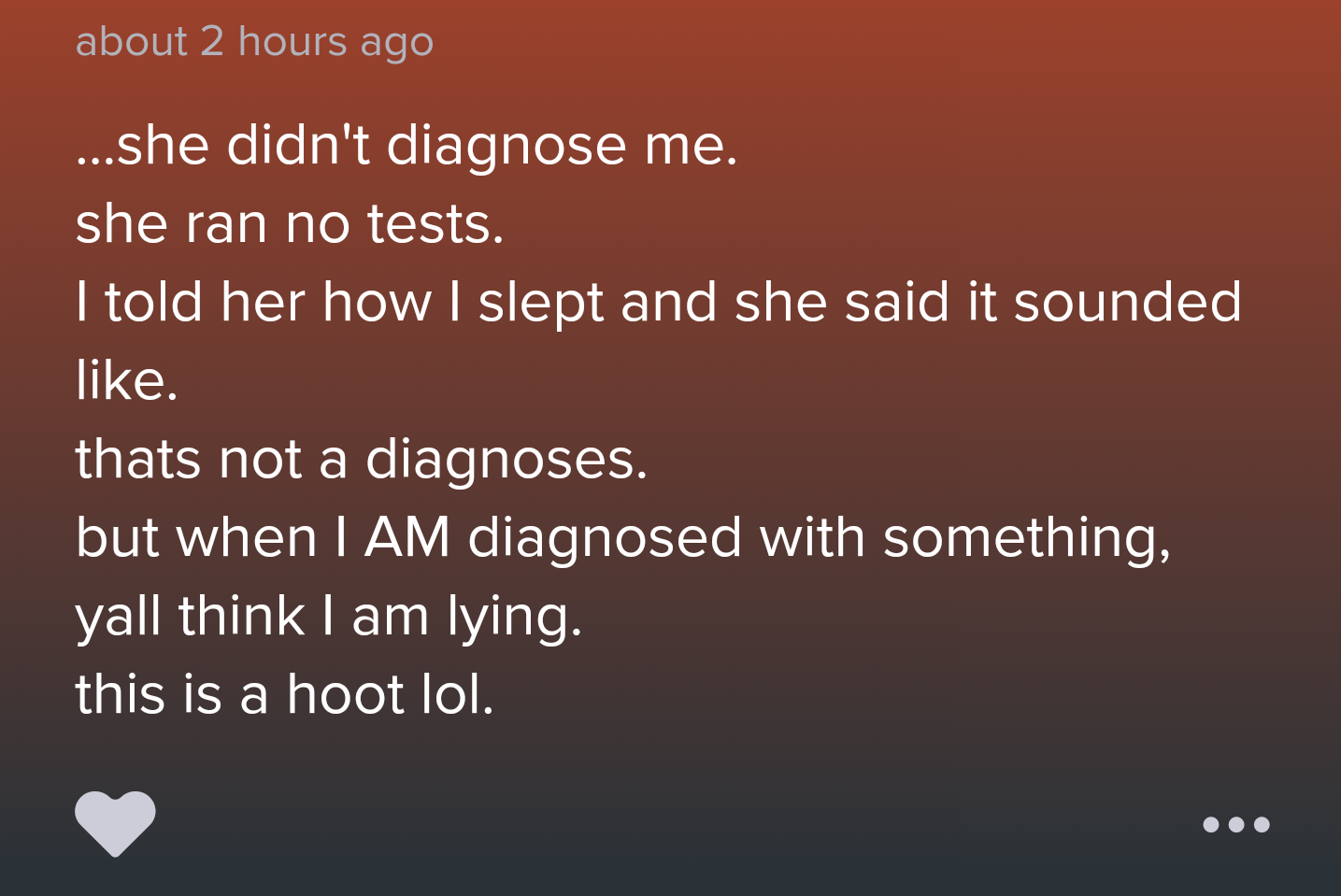Click the line '...she didn't diagnose me.'

click(407, 145)
